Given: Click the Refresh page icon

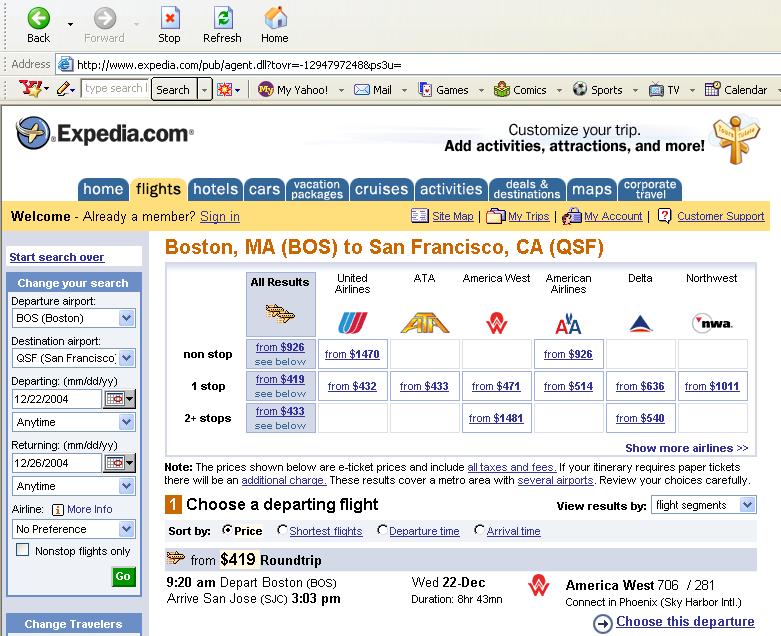Looking at the screenshot, I should [x=222, y=18].
